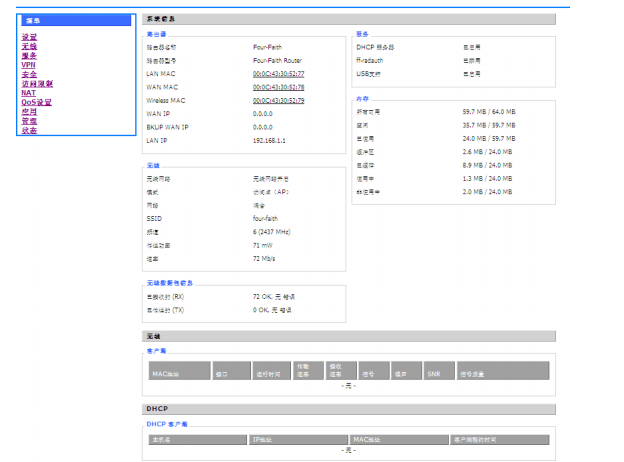Select the Wireless MAC label

pyautogui.click(x=166, y=101)
